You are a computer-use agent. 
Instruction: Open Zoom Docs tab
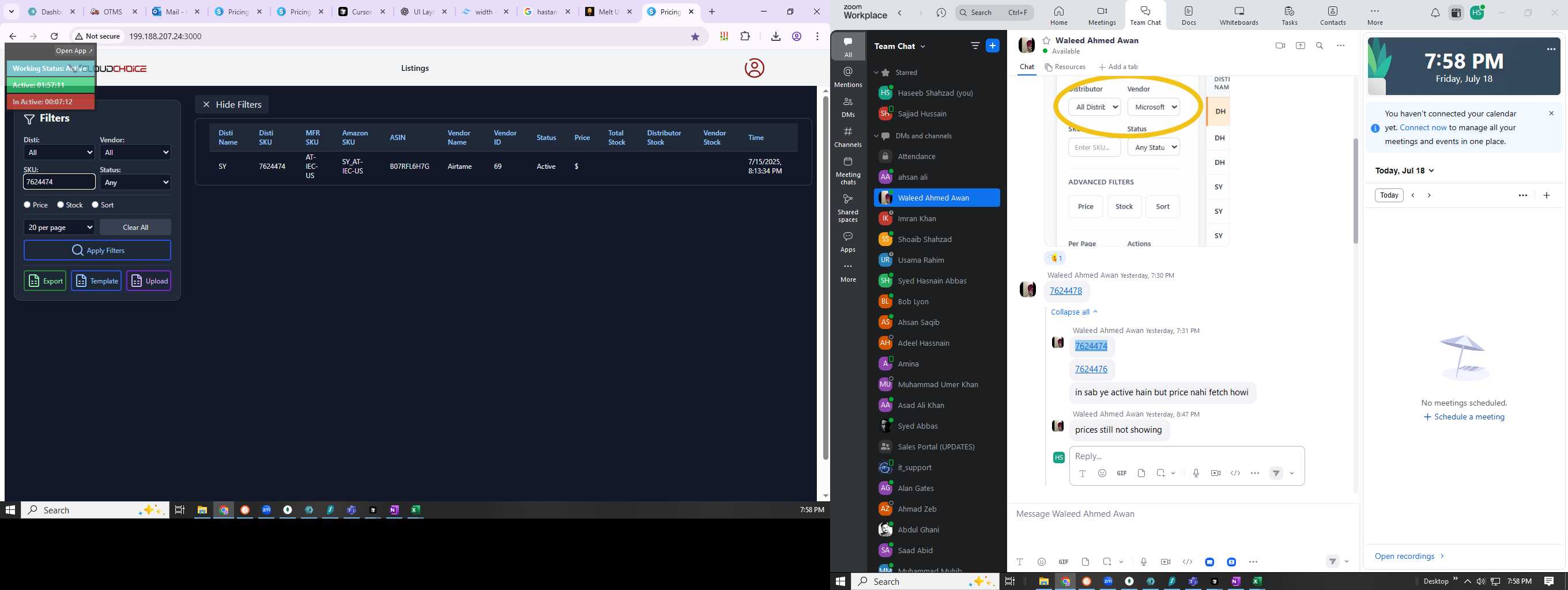pos(1188,15)
